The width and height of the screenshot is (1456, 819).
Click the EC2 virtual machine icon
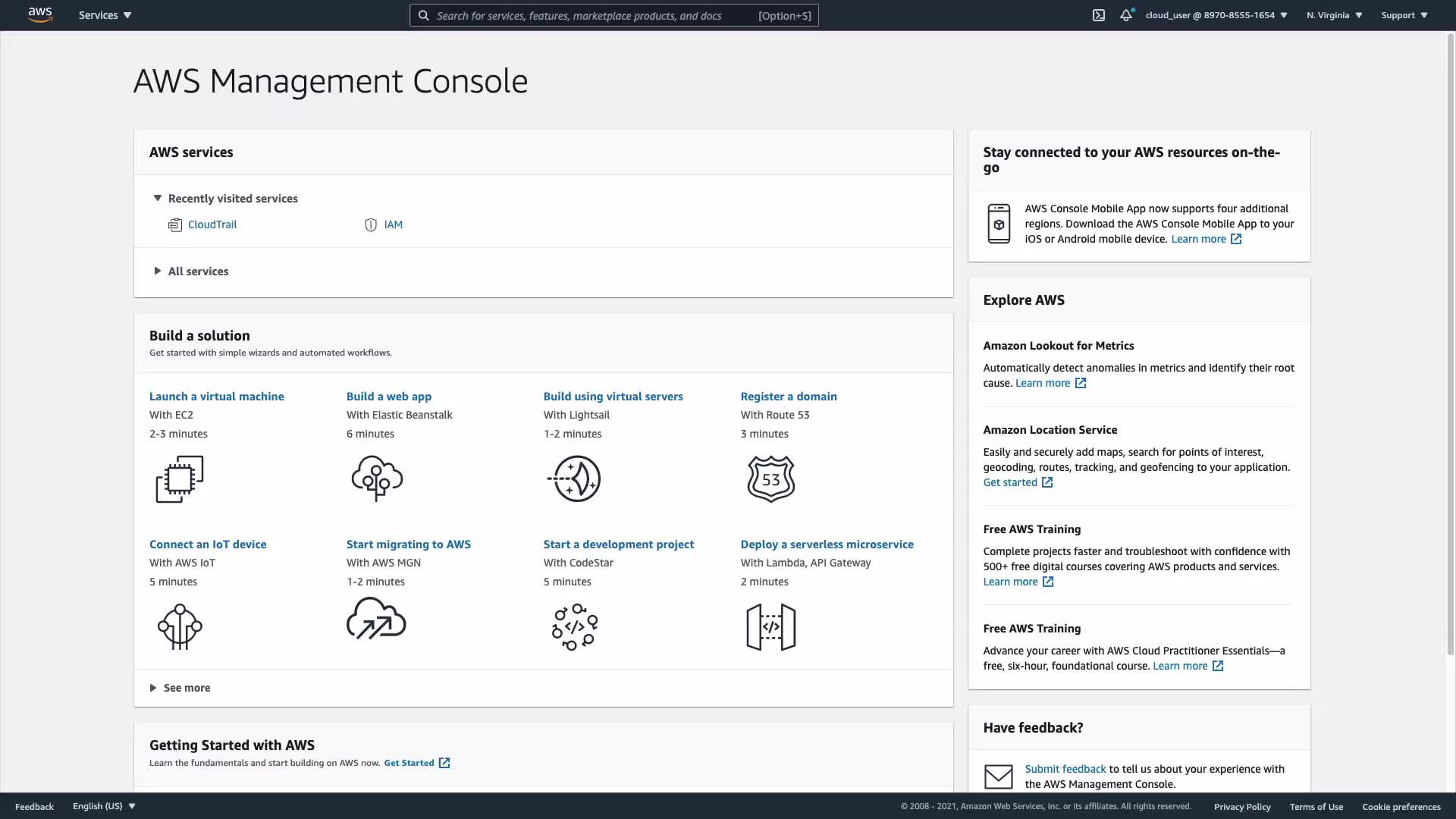click(180, 479)
